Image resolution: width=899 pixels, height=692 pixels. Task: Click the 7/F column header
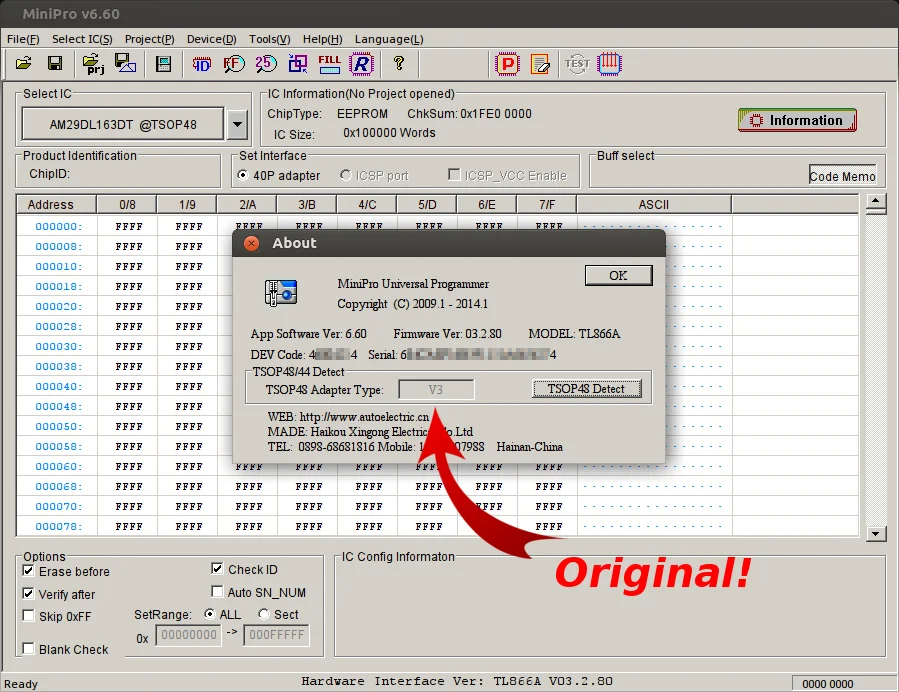[x=547, y=205]
